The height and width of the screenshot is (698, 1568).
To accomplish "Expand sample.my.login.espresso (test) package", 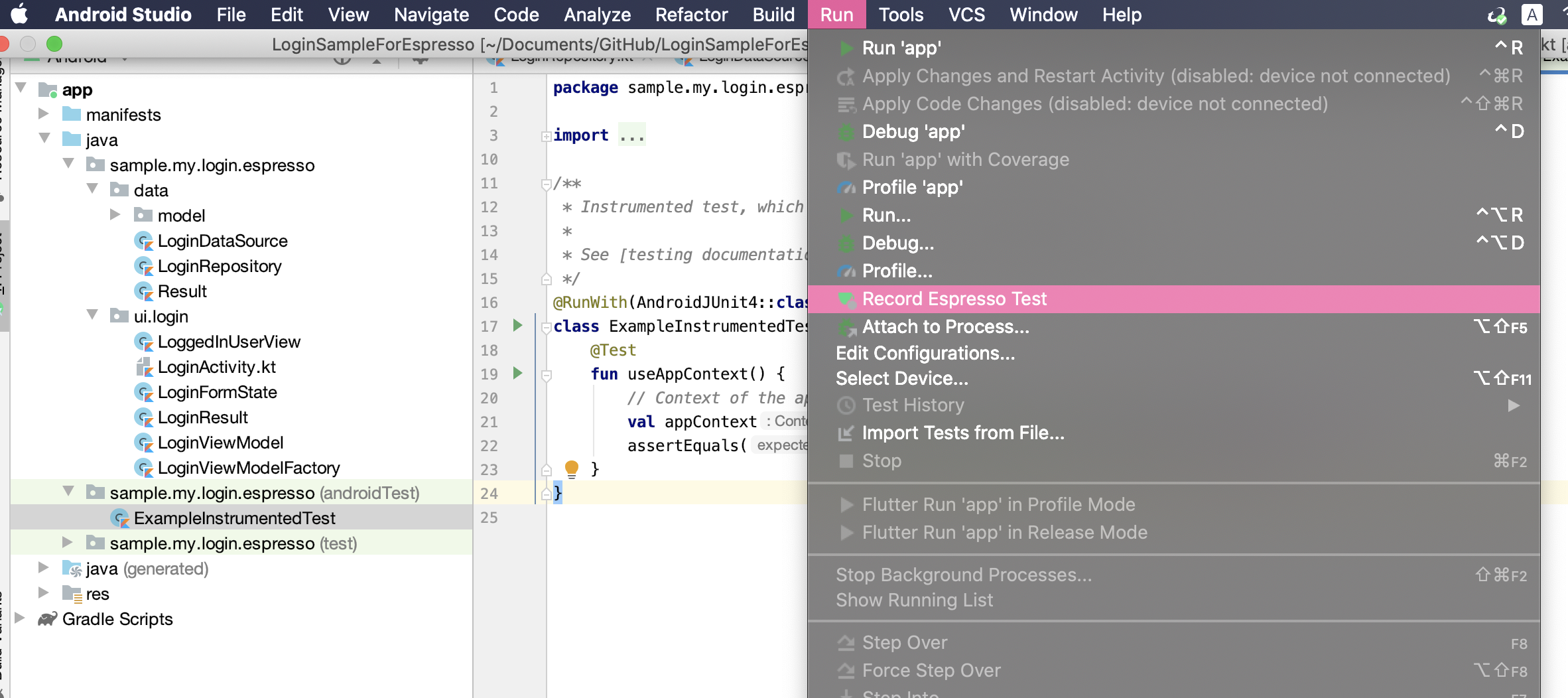I will pyautogui.click(x=68, y=542).
